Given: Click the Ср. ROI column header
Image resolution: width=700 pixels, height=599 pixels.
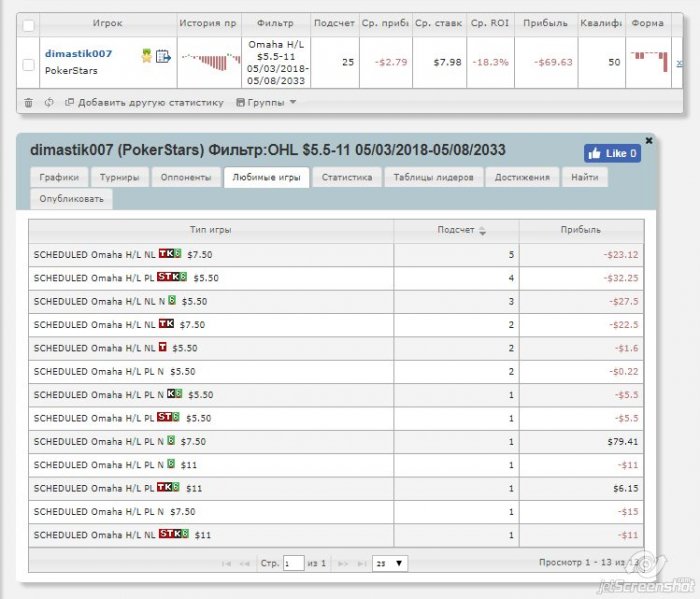Looking at the screenshot, I should tap(490, 24).
